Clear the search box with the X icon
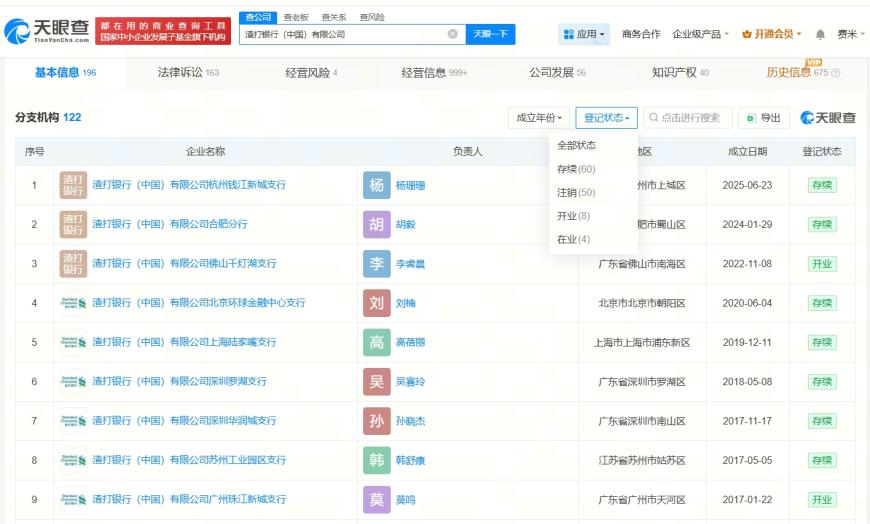The height and width of the screenshot is (524, 870). pos(453,34)
